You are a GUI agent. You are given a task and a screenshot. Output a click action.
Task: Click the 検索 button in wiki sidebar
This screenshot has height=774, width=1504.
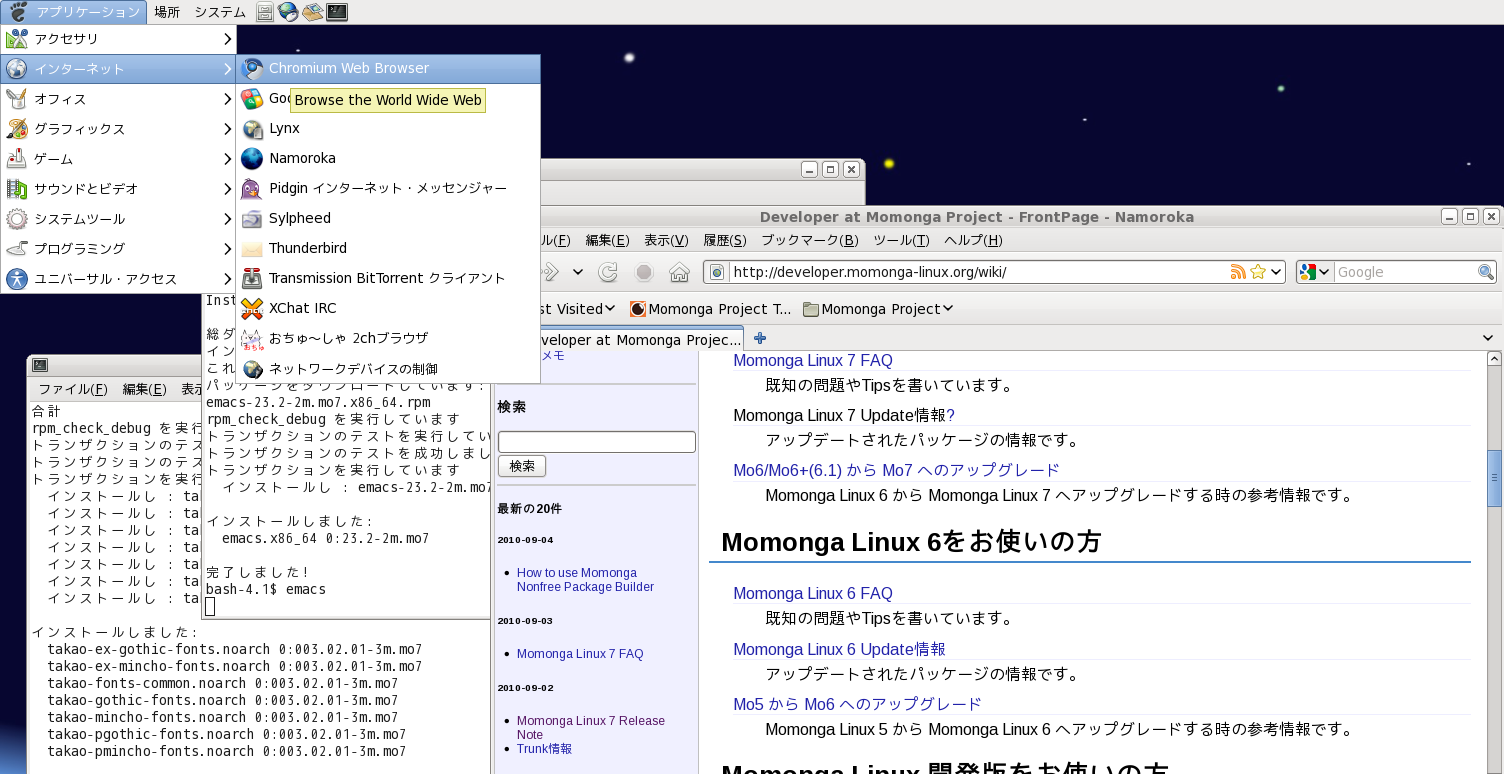522,466
